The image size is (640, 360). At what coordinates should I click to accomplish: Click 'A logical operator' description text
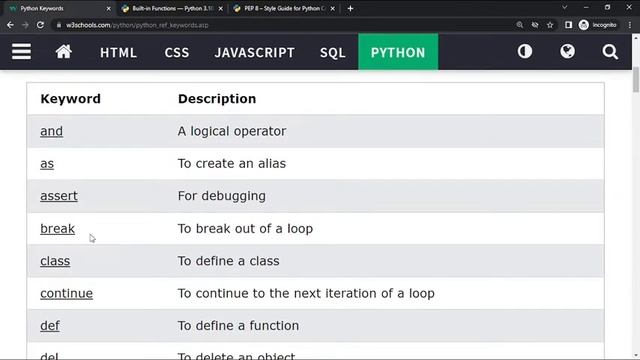tap(232, 131)
